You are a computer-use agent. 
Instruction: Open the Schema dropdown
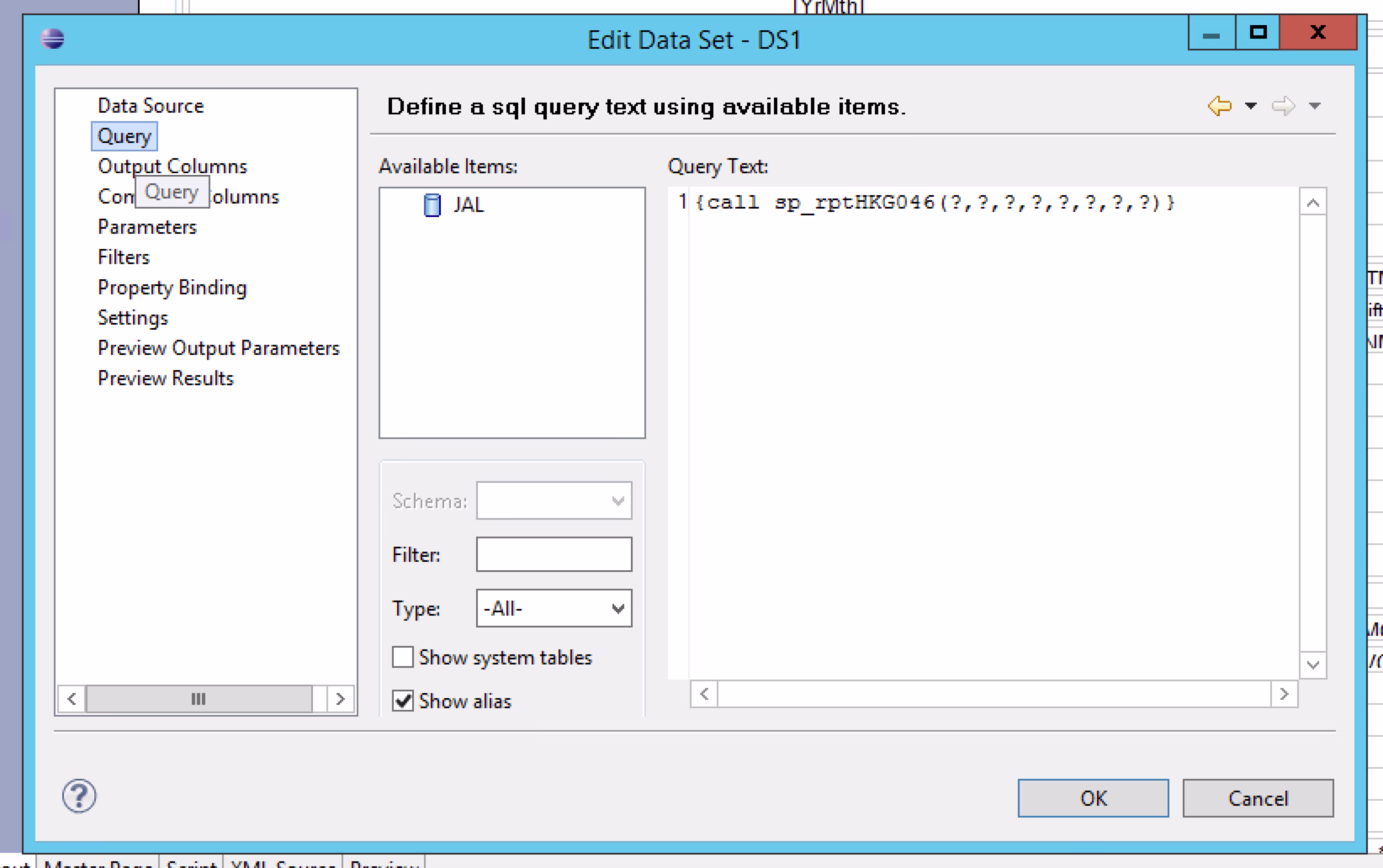[x=554, y=500]
